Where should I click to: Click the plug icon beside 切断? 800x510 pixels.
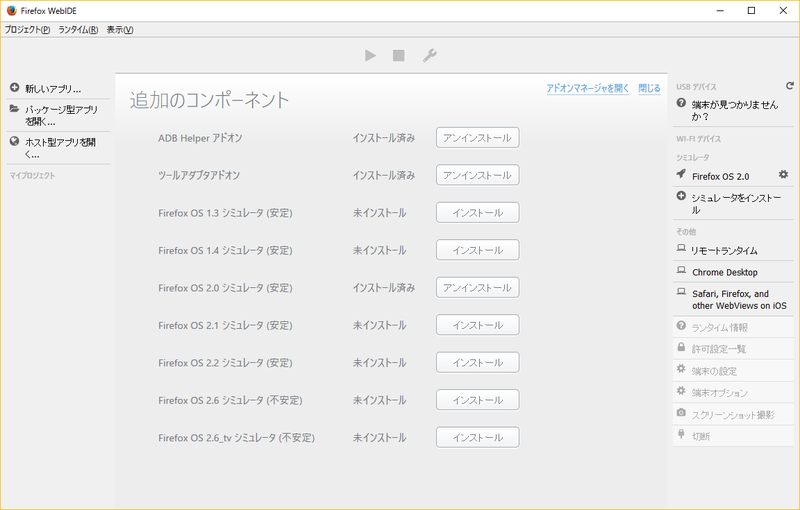pyautogui.click(x=681, y=434)
